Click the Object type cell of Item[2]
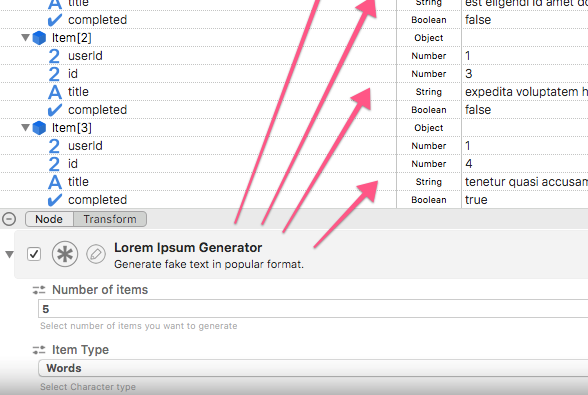The image size is (588, 395). 429,38
